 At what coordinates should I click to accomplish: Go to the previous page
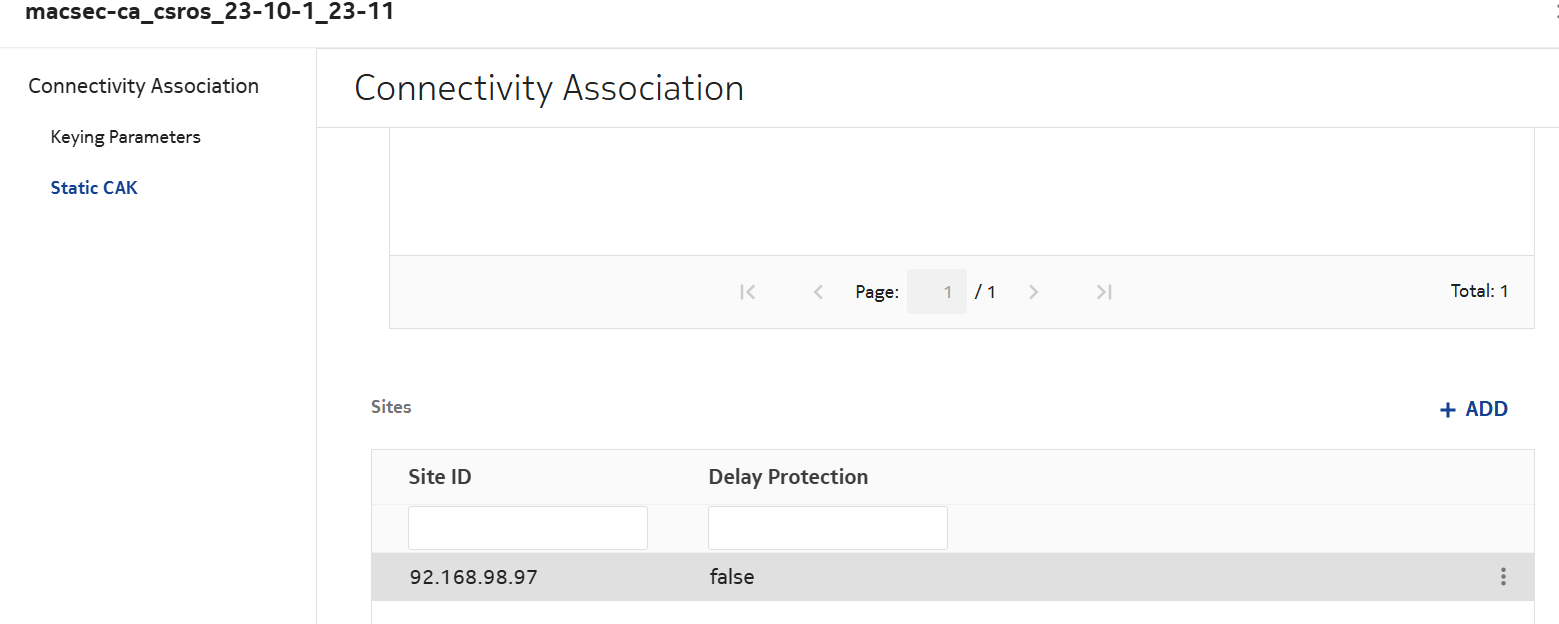(x=818, y=292)
